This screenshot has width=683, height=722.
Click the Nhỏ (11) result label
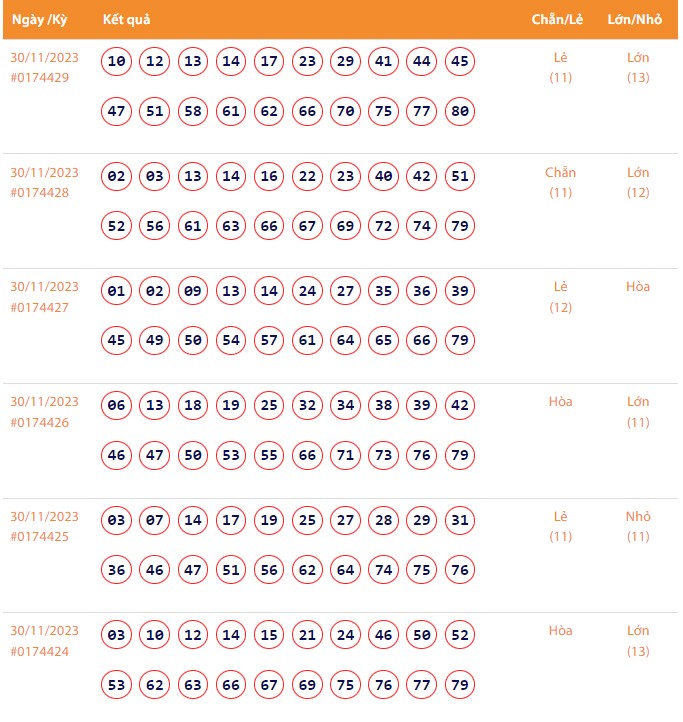click(x=638, y=527)
